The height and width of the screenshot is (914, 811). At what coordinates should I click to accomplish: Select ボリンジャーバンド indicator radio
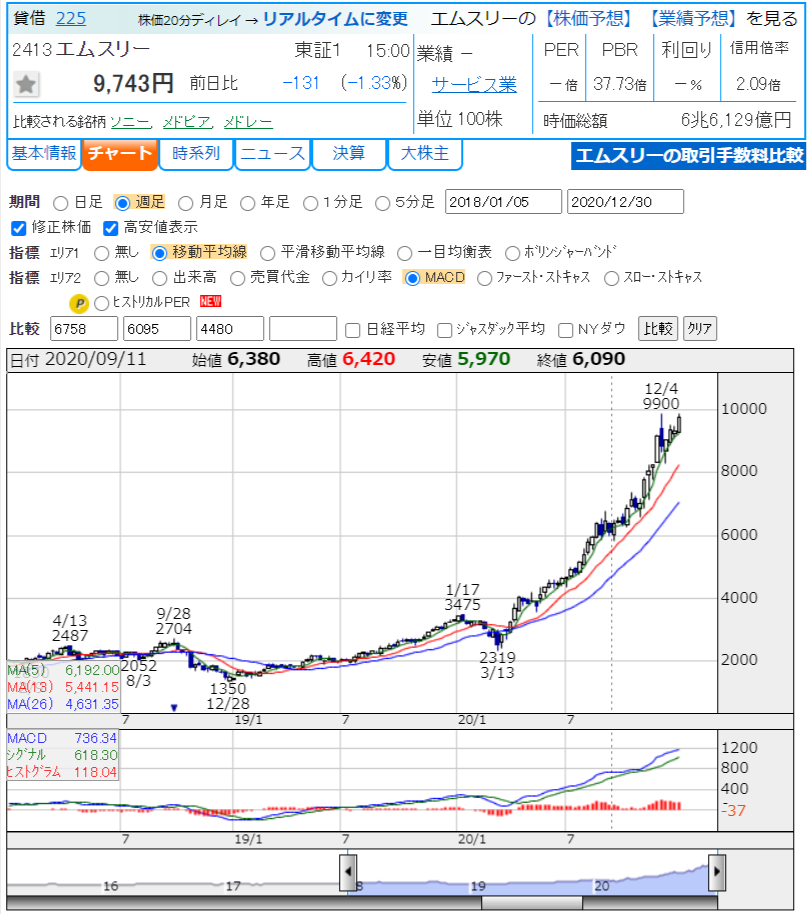512,253
